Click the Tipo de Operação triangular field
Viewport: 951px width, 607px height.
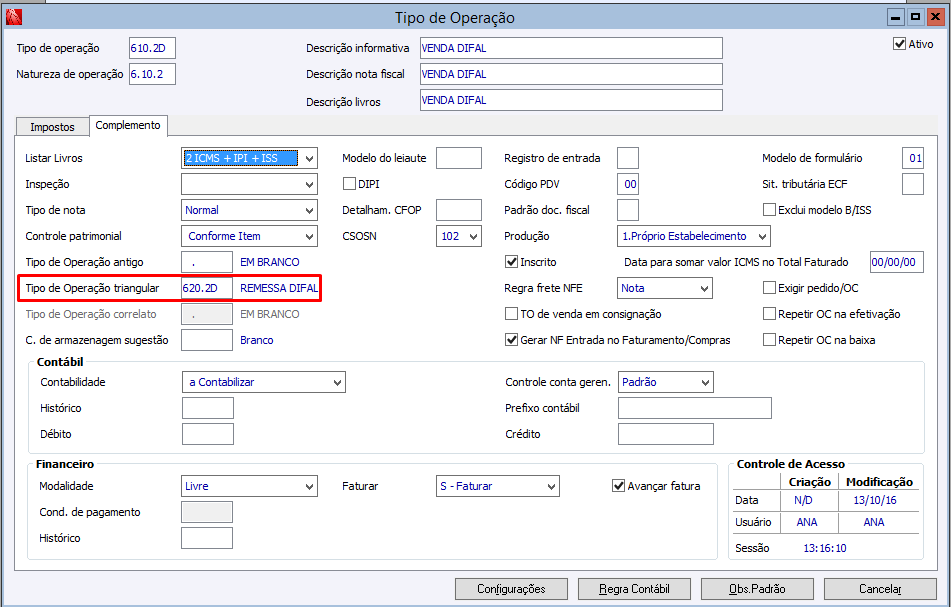[x=207, y=288]
